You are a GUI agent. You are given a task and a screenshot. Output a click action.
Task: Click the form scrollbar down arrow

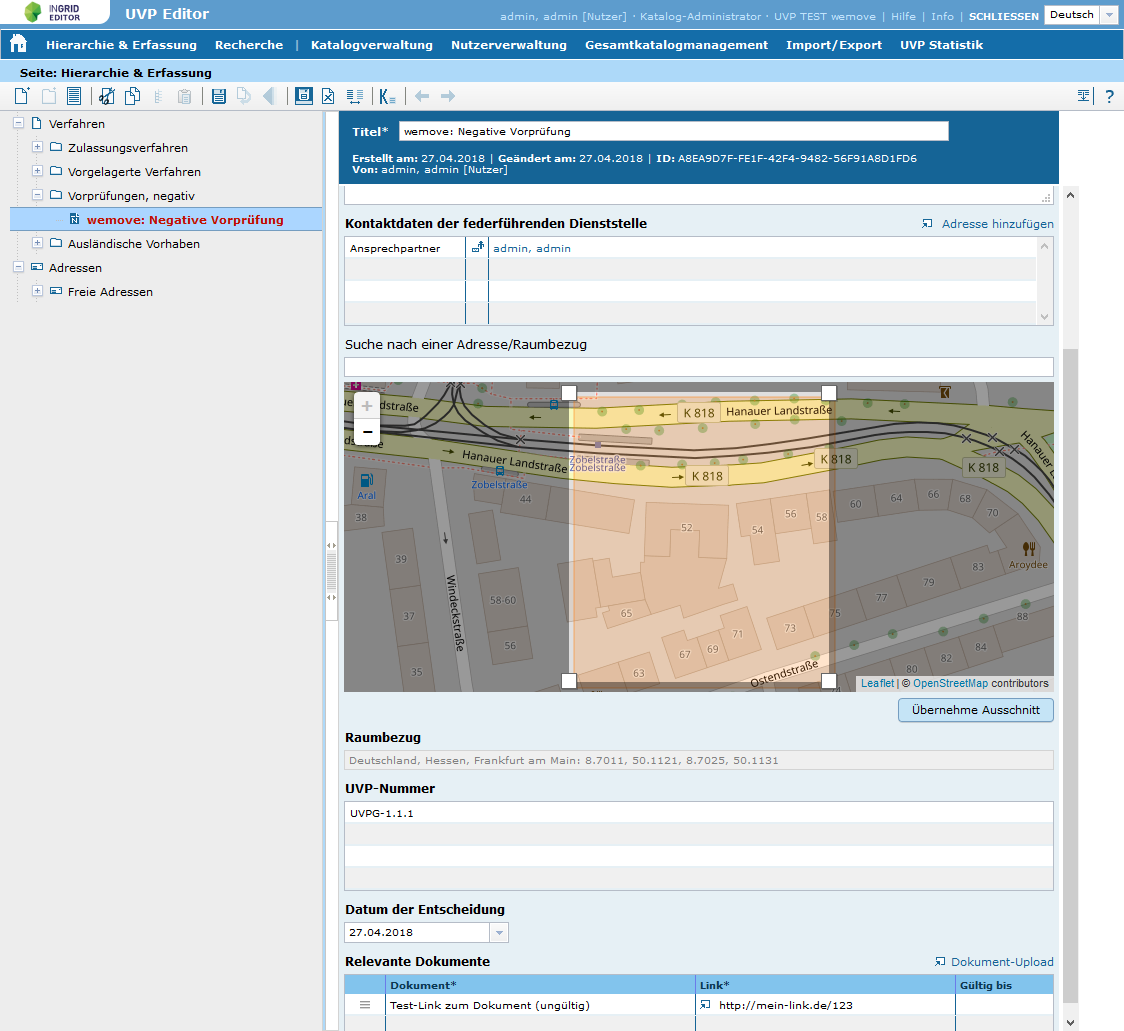pyautogui.click(x=1070, y=1022)
